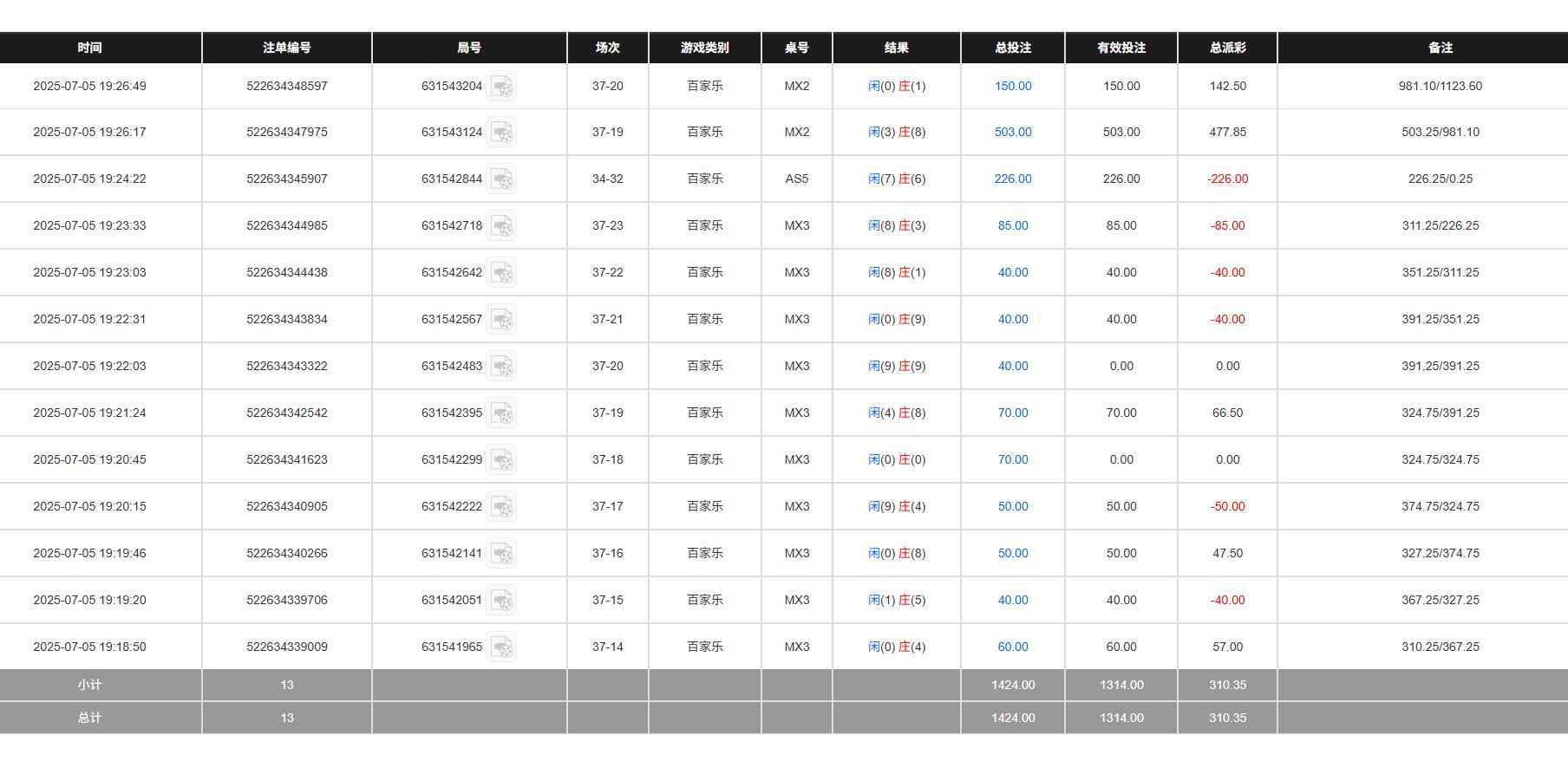Click the 总派彩 column header

(1227, 48)
